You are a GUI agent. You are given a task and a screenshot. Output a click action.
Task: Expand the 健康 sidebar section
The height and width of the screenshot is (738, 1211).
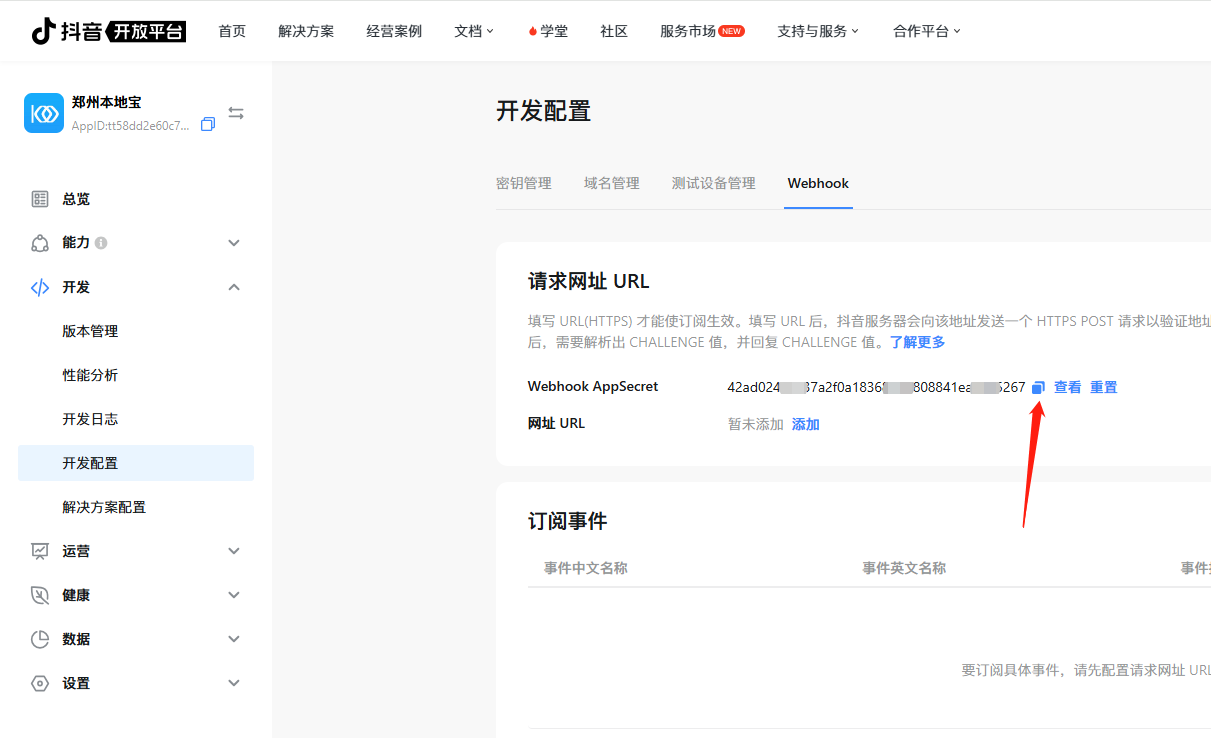pyautogui.click(x=234, y=595)
